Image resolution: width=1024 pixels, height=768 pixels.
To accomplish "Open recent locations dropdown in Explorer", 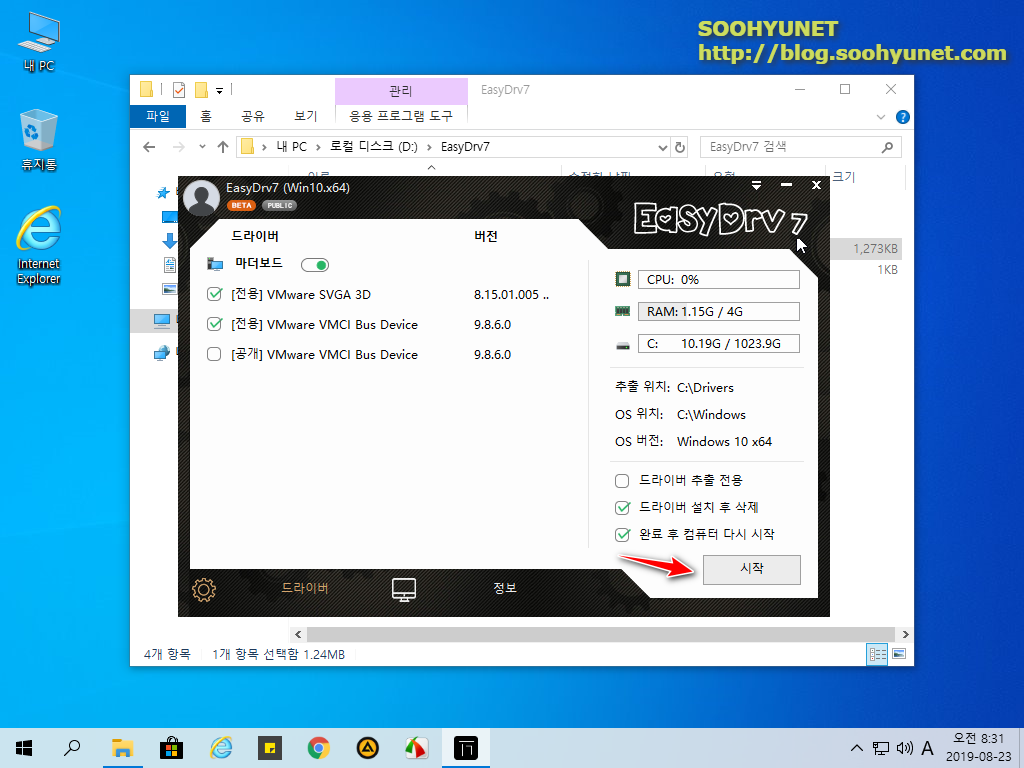I will coord(202,147).
